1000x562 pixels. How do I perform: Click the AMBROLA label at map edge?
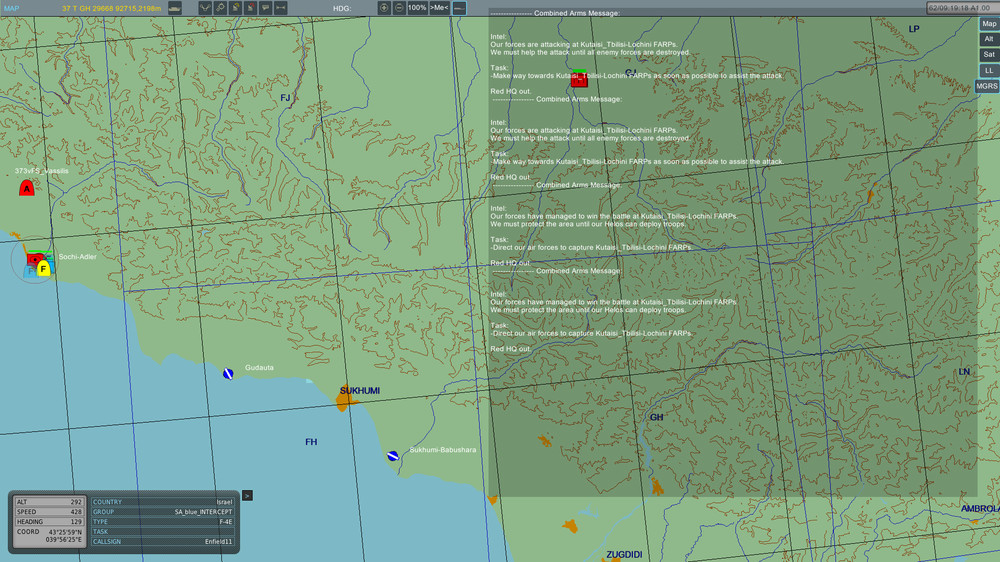(x=980, y=508)
